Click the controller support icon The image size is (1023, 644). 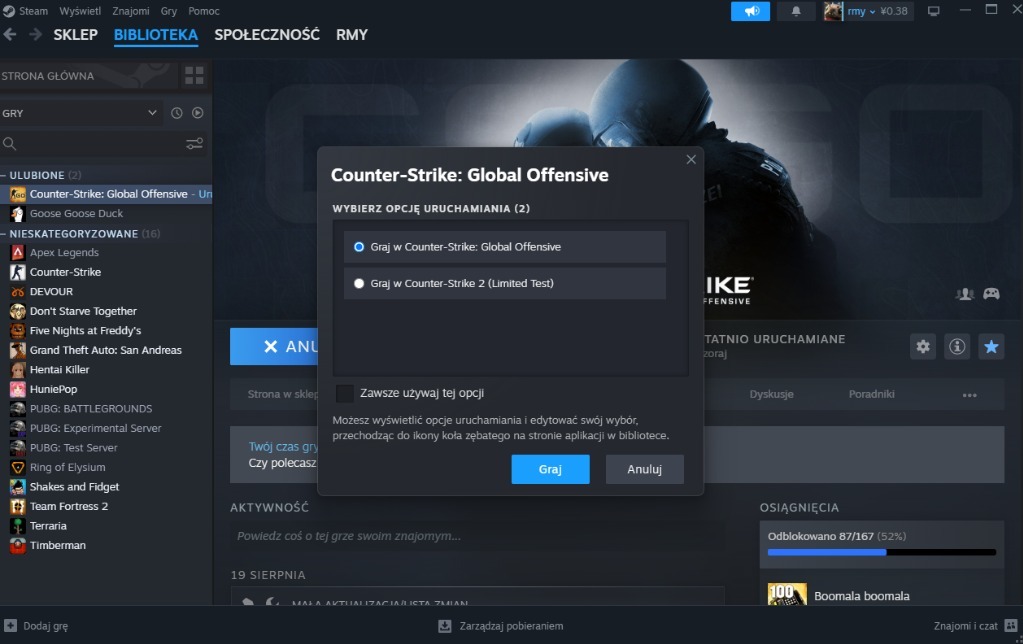point(992,294)
